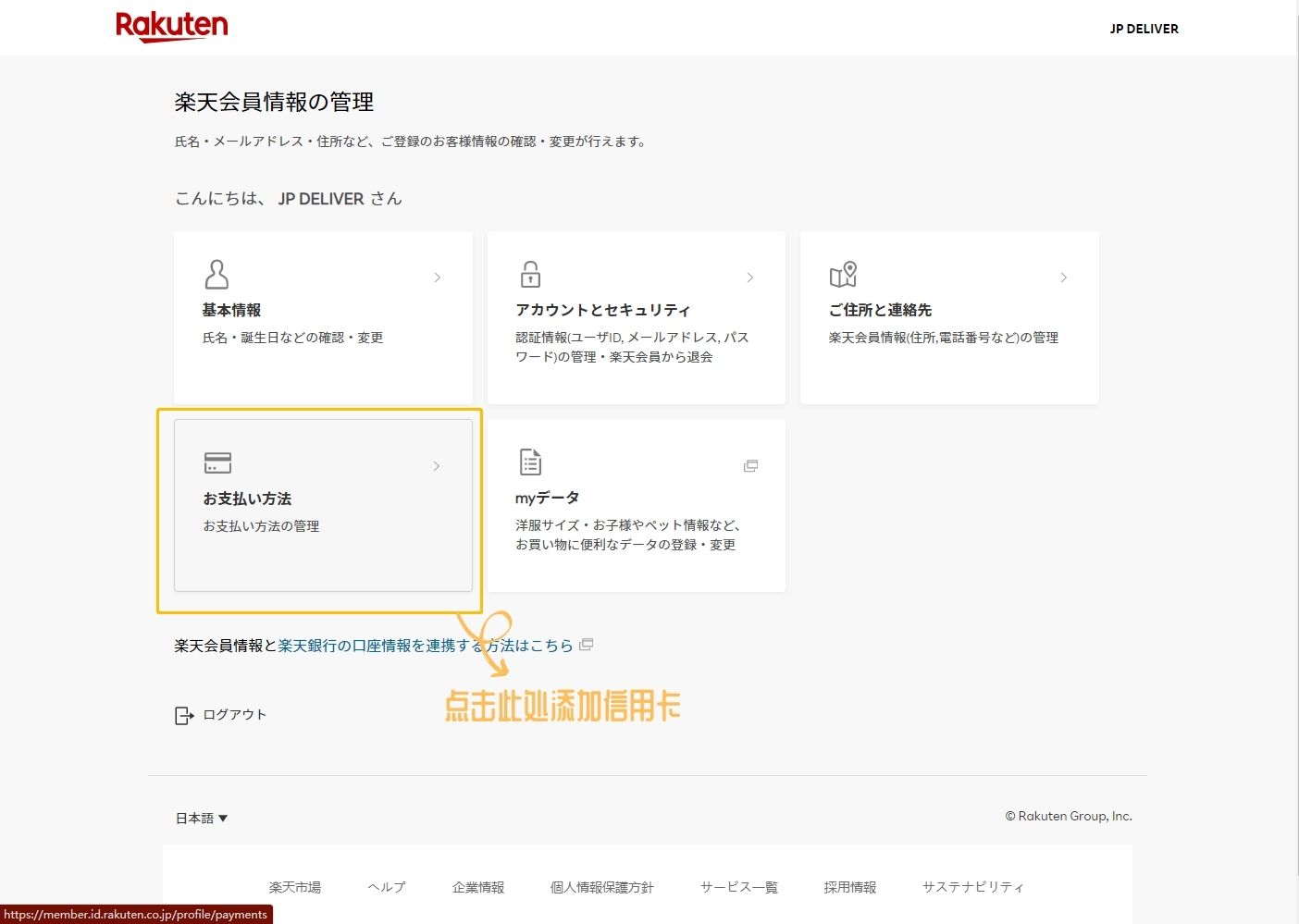The image size is (1299, 924).
Task: Click the credit card icon on お支払い方法
Action: pos(217,462)
